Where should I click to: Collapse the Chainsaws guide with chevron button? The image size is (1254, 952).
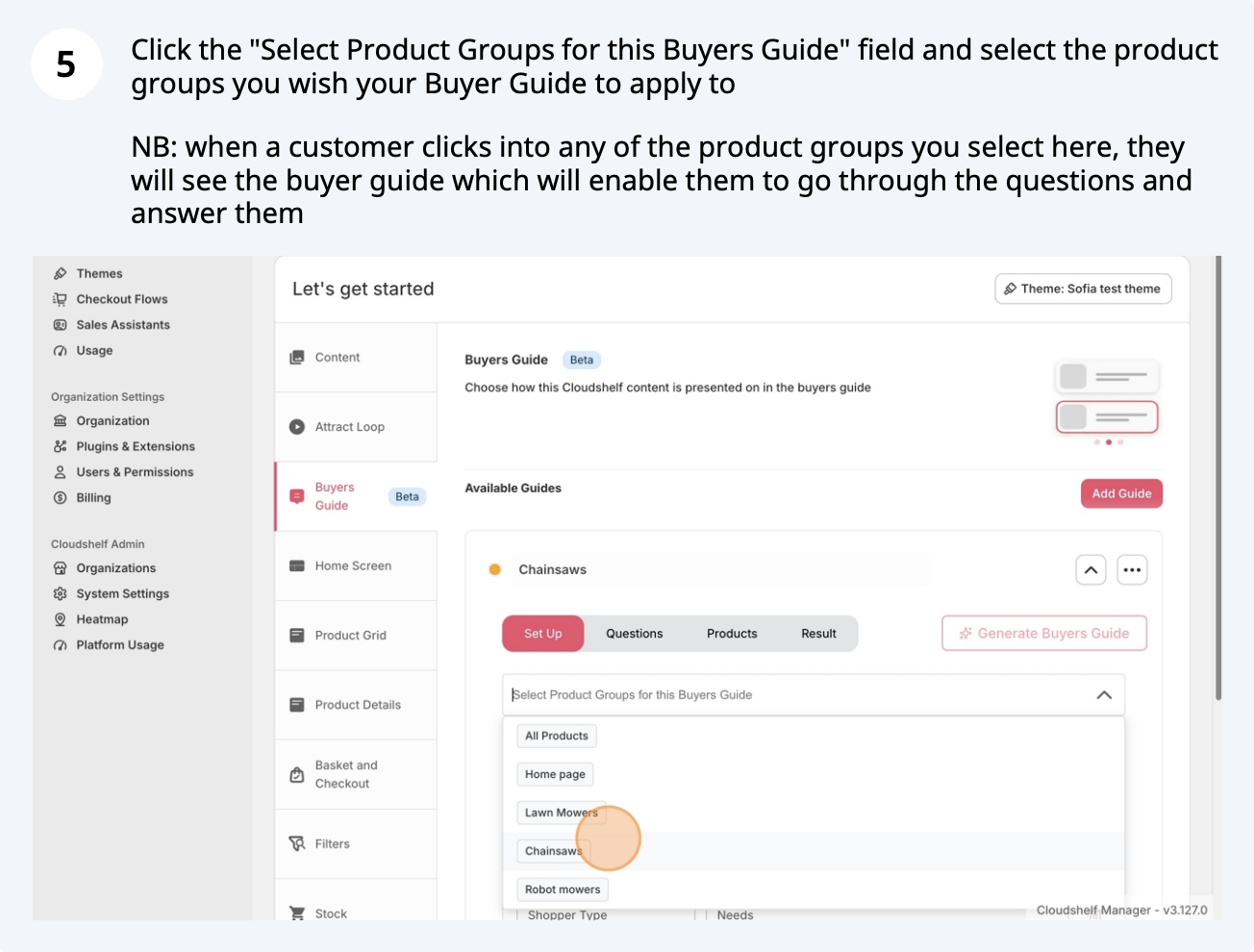click(1091, 570)
